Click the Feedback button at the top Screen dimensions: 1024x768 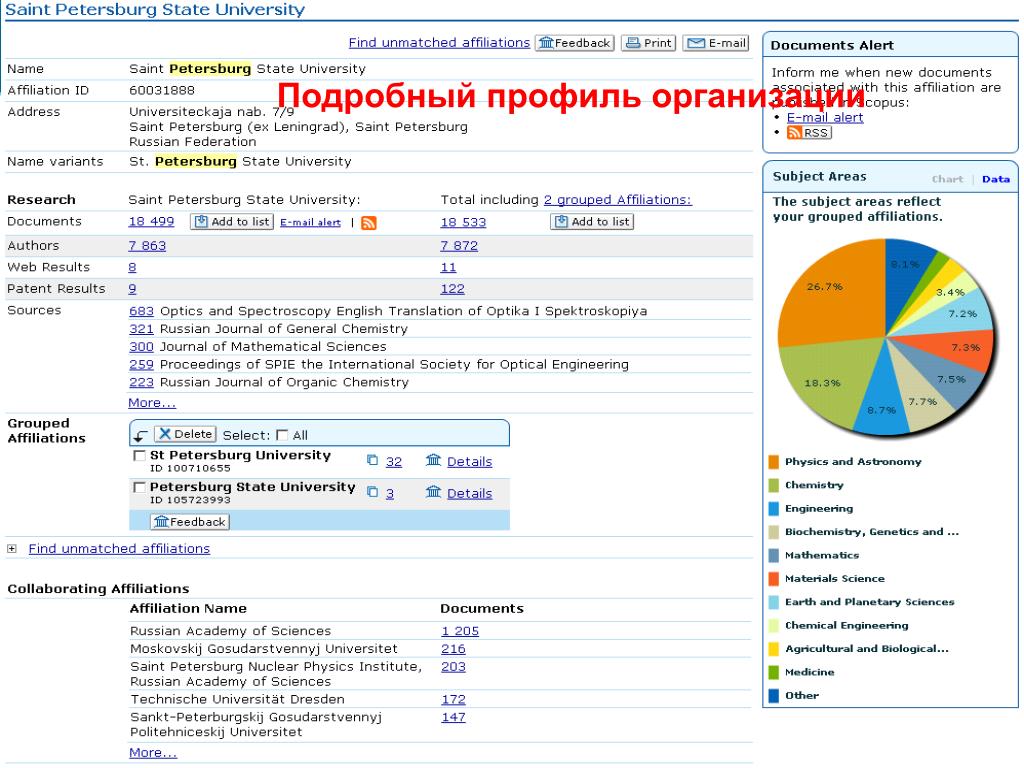(x=575, y=43)
